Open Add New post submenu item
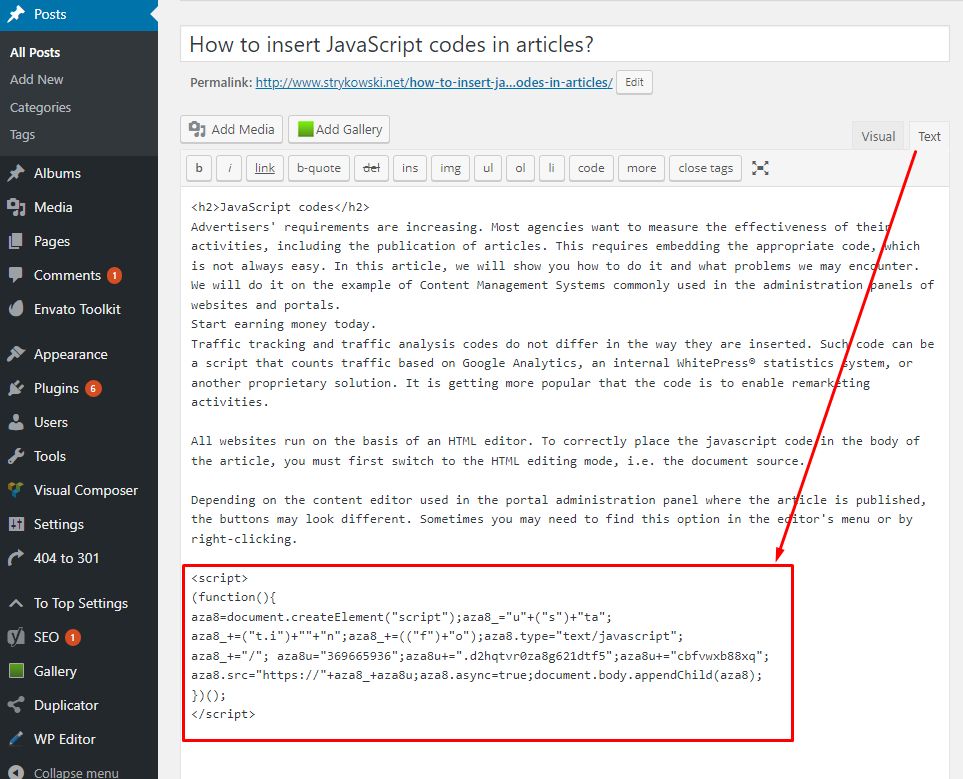963x779 pixels. coord(36,79)
